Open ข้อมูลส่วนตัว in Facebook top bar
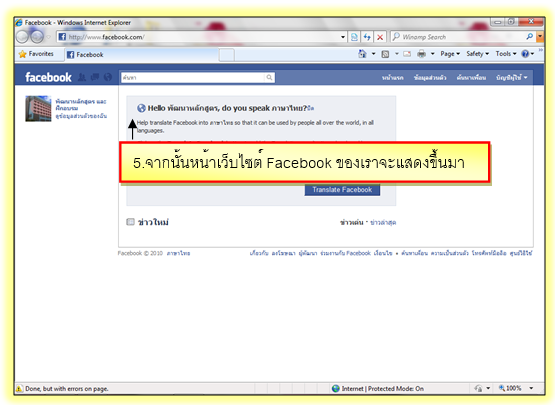This screenshot has height=405, width=555. [x=430, y=78]
